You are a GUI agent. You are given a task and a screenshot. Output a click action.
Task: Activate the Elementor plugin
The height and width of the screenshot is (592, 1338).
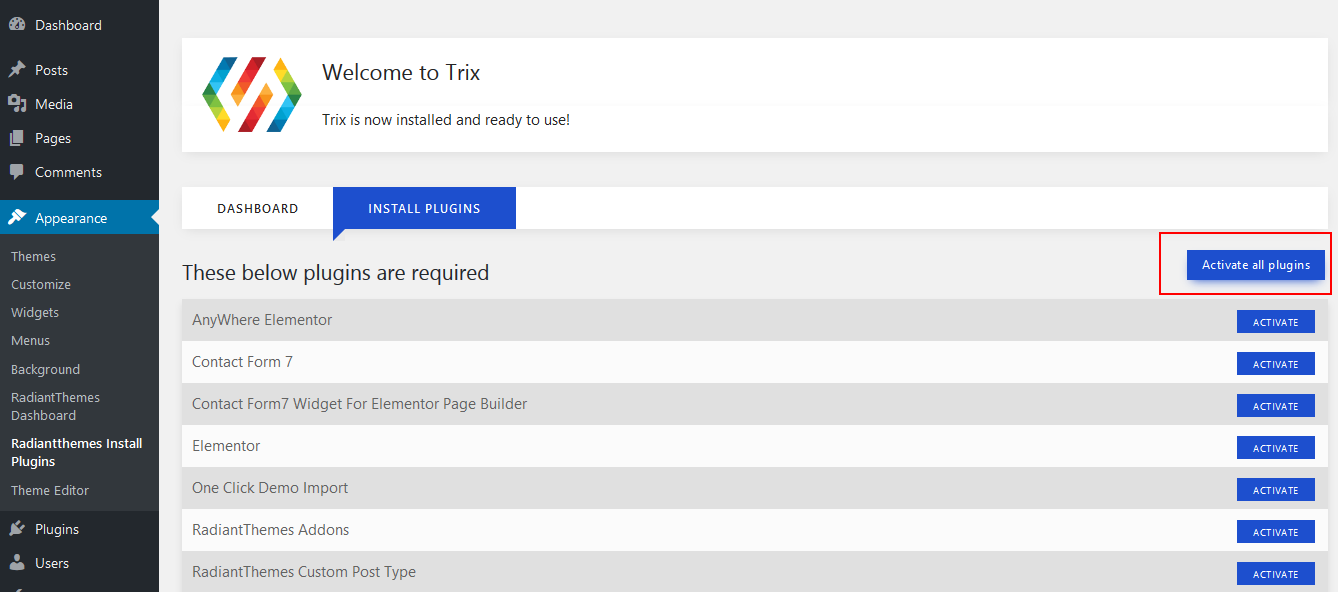tap(1275, 448)
